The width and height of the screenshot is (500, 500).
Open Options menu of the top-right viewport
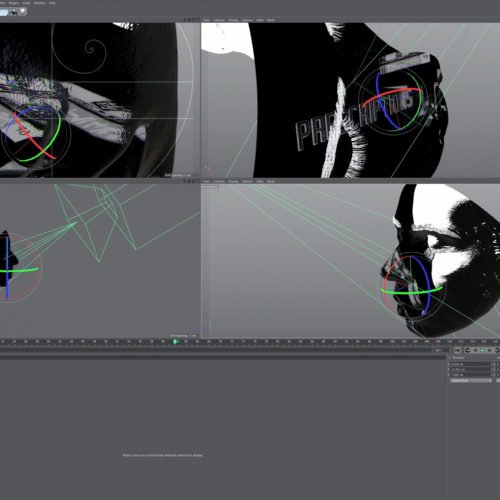point(247,20)
